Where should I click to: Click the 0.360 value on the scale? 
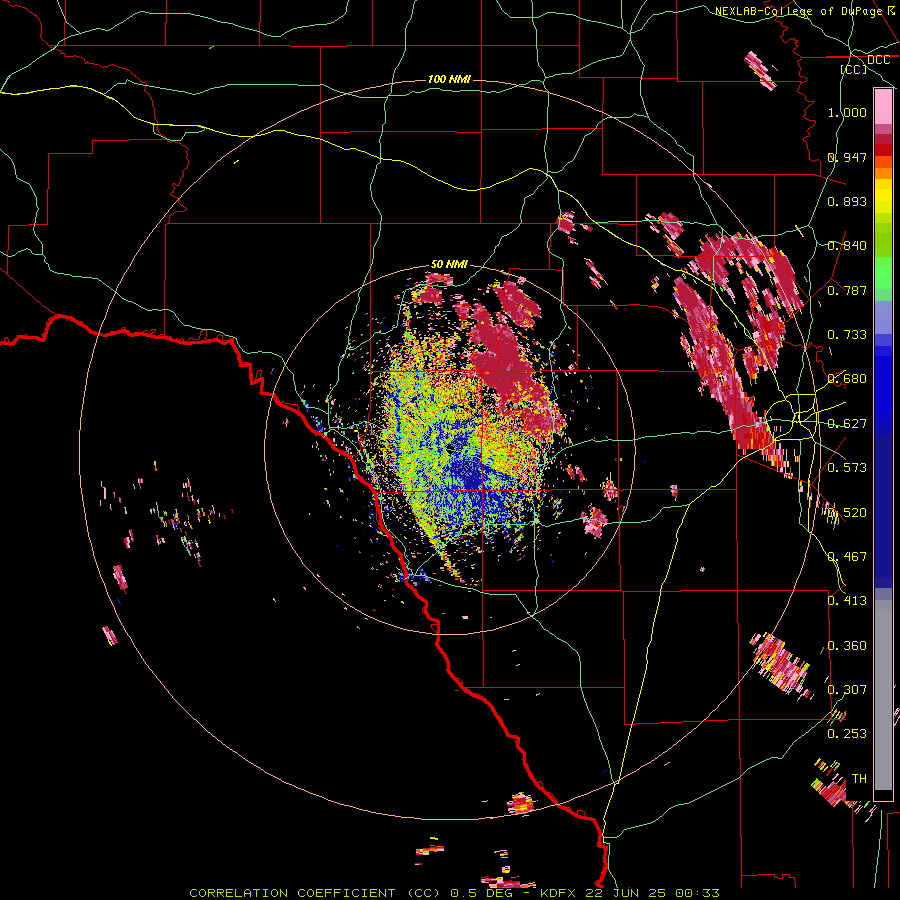click(847, 646)
